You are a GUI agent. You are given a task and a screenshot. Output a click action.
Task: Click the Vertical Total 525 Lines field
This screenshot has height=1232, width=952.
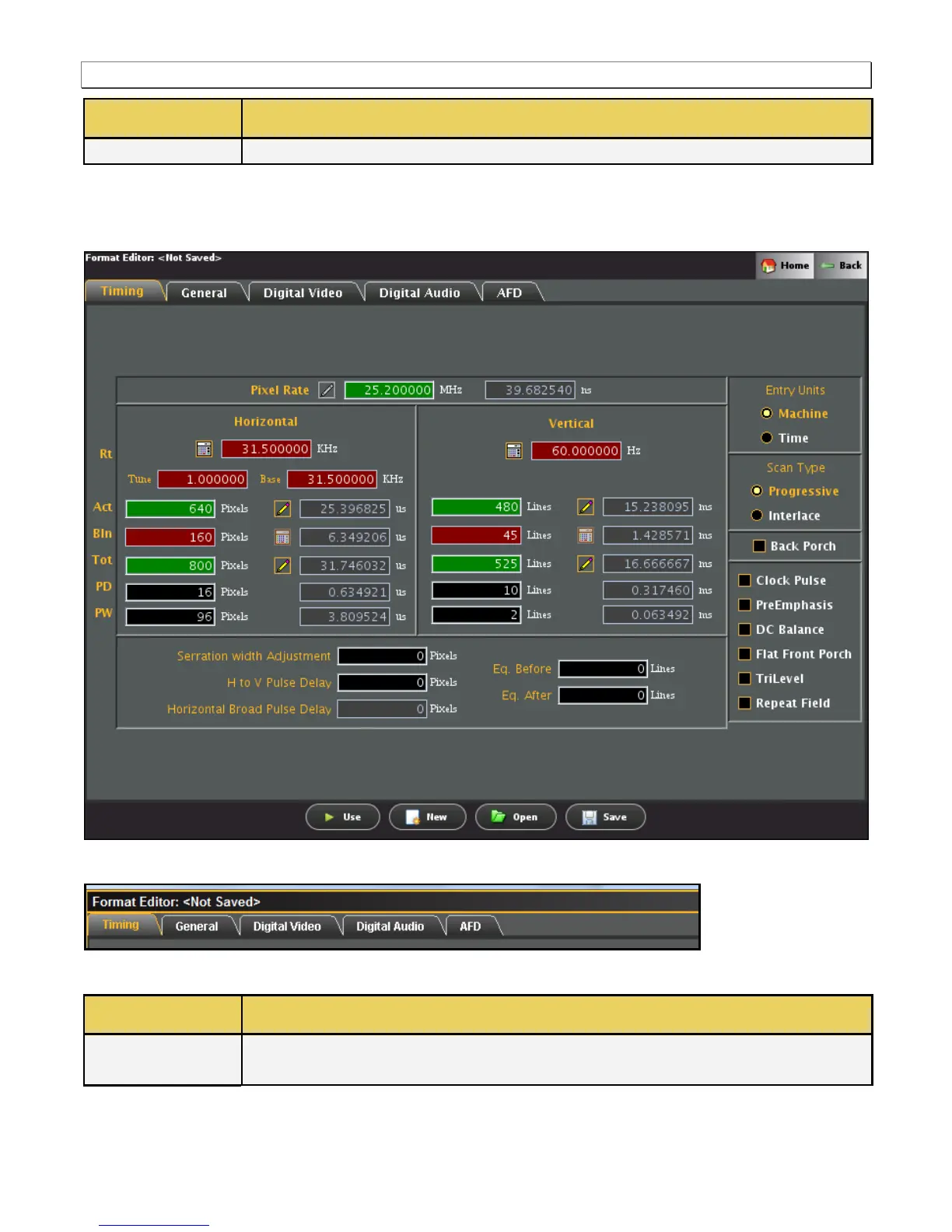pyautogui.click(x=477, y=564)
